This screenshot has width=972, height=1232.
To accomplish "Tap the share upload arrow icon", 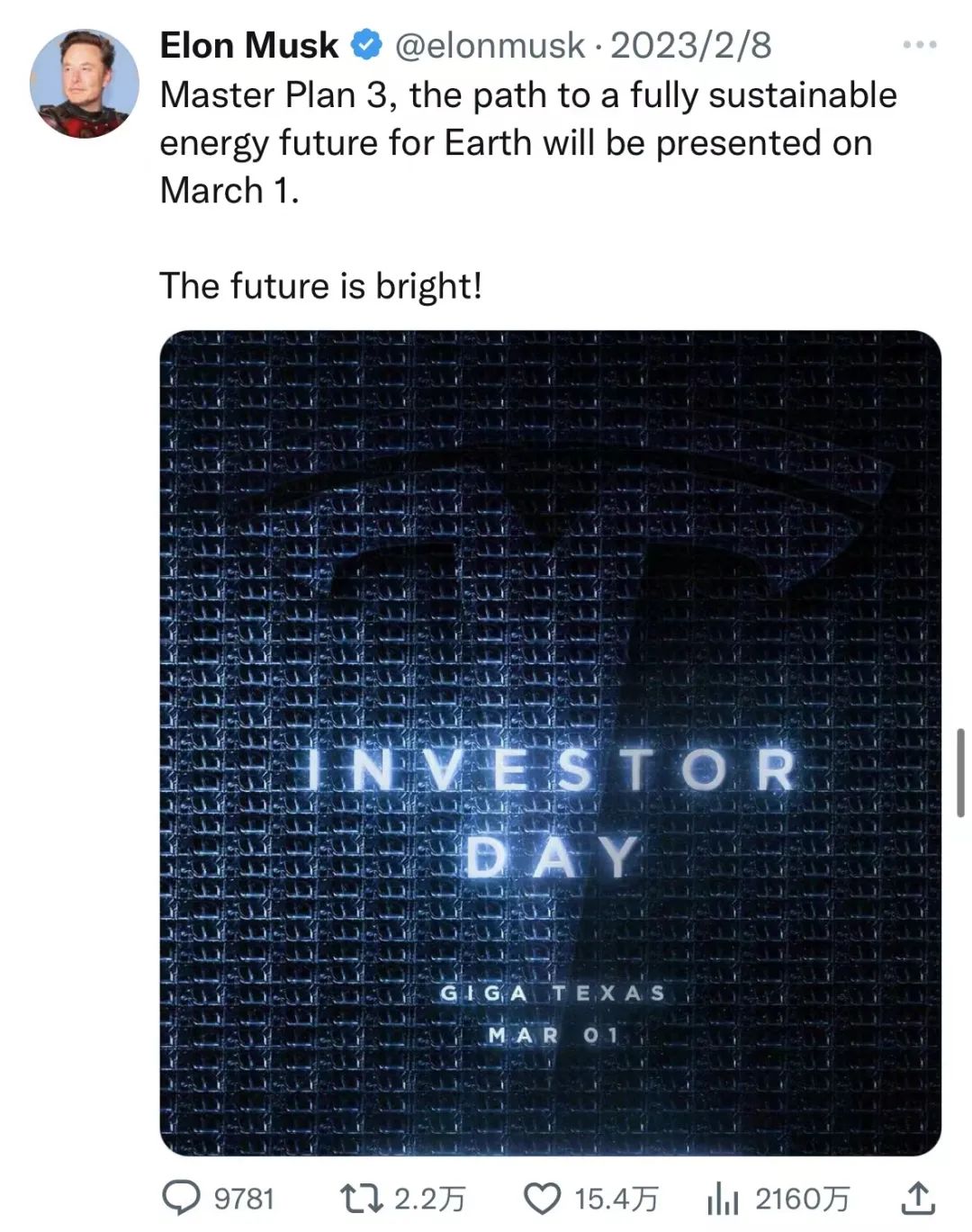I will point(917,1198).
